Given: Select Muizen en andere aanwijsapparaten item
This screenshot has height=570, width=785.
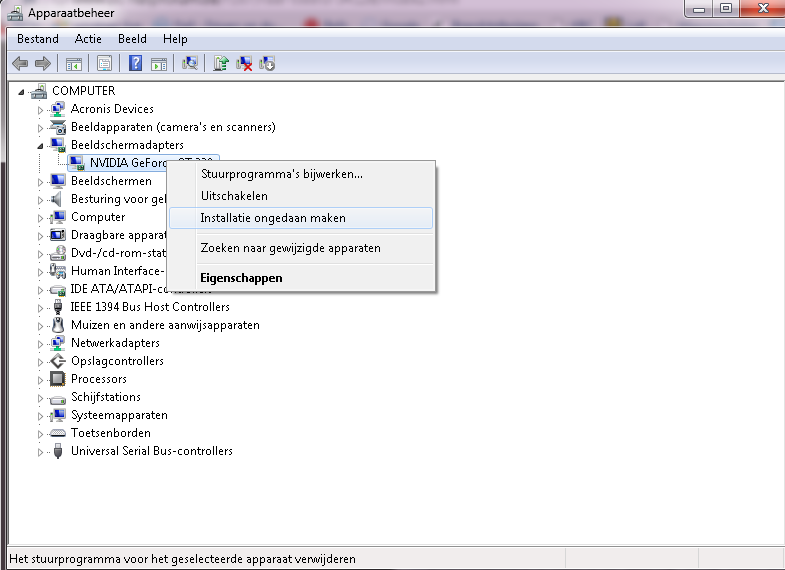Looking at the screenshot, I should [x=165, y=325].
